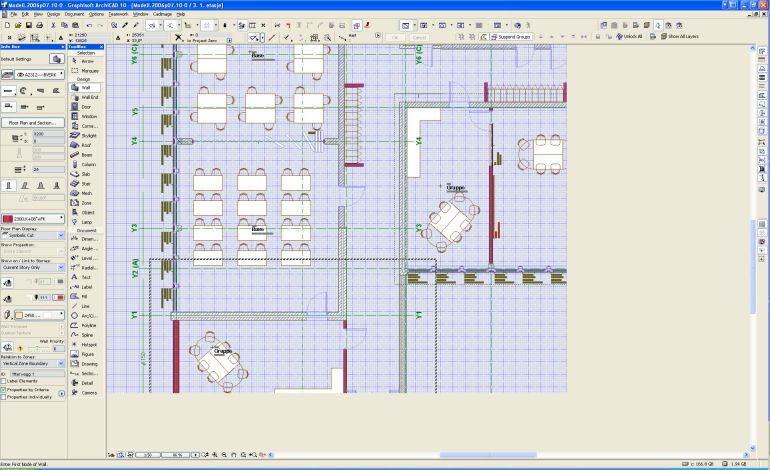Toggle slanted wall profile option

tap(25, 185)
